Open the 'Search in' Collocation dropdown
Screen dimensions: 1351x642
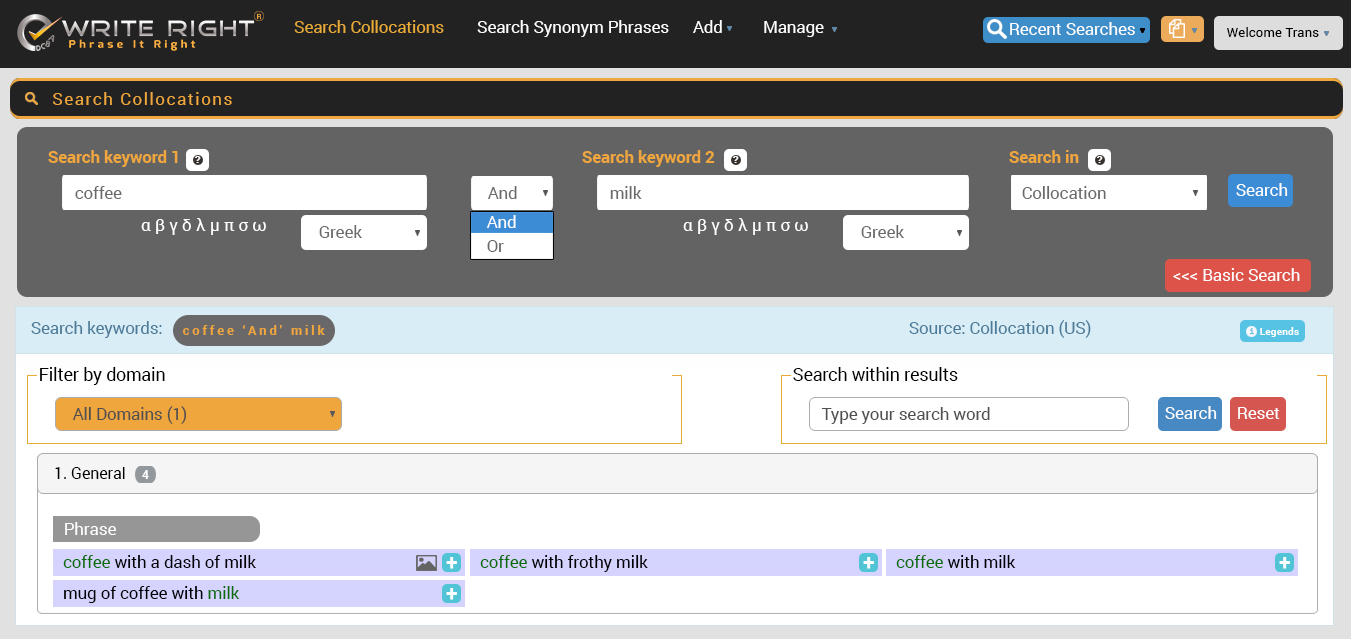point(1108,193)
